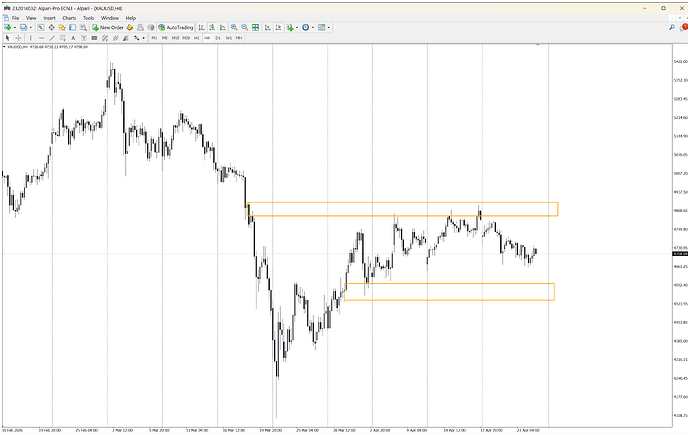690x435 pixels.
Task: Switch timeframe to D1
Action: (x=218, y=38)
